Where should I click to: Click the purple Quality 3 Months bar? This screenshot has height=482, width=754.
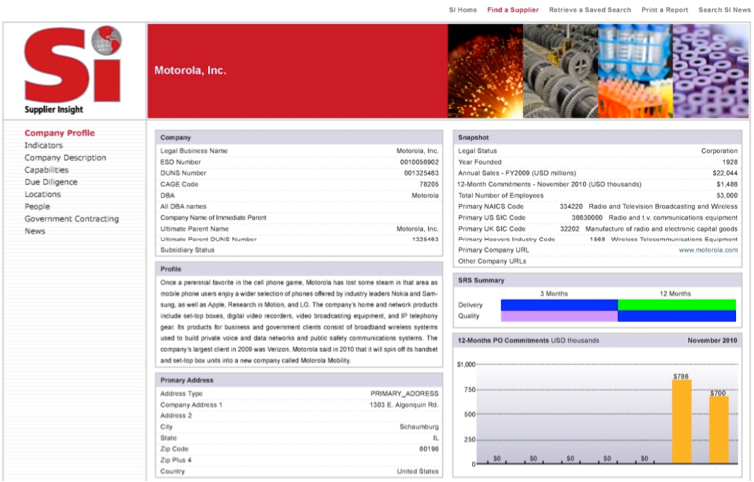(559, 316)
